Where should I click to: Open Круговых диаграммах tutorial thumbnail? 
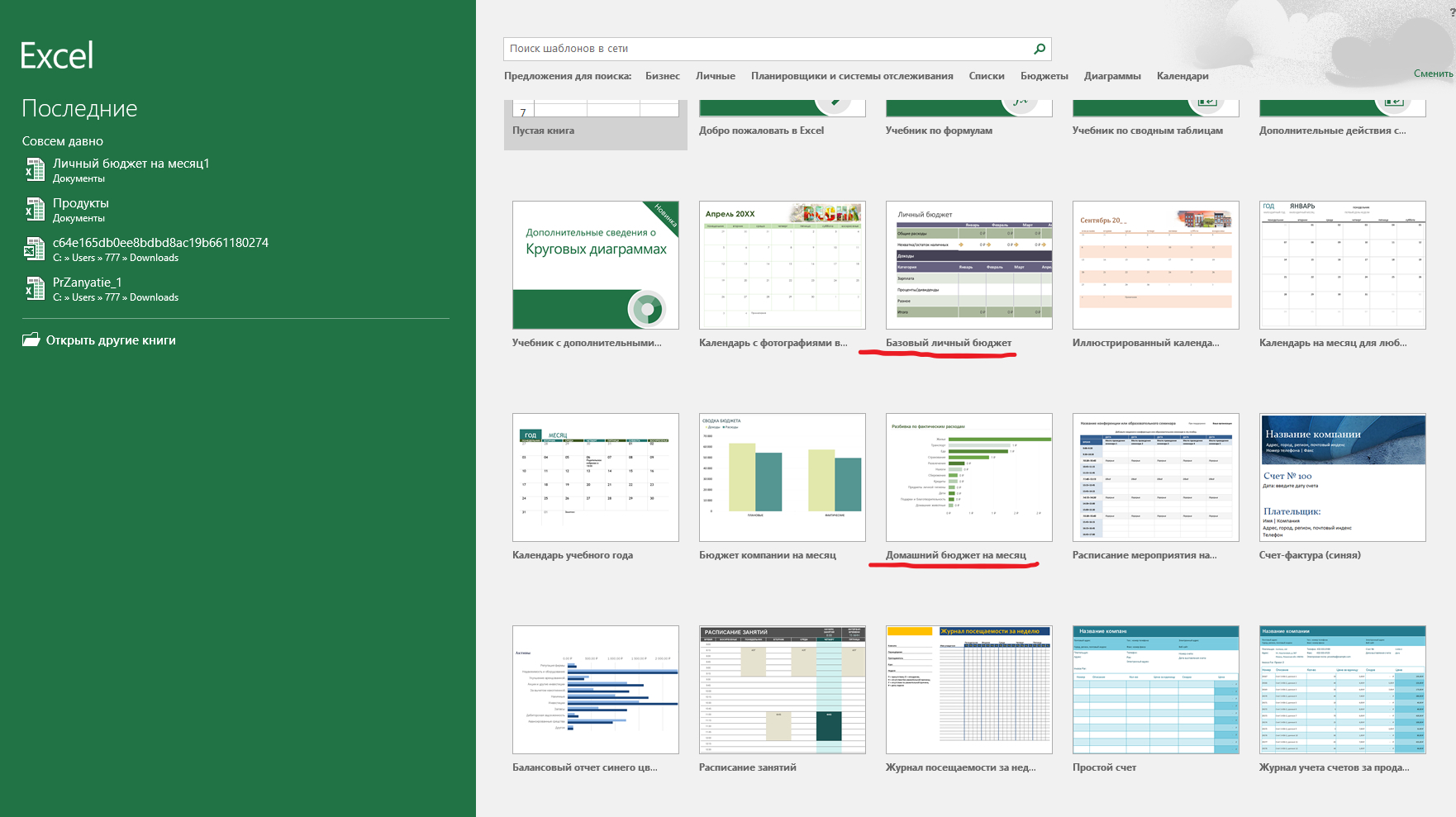(596, 265)
